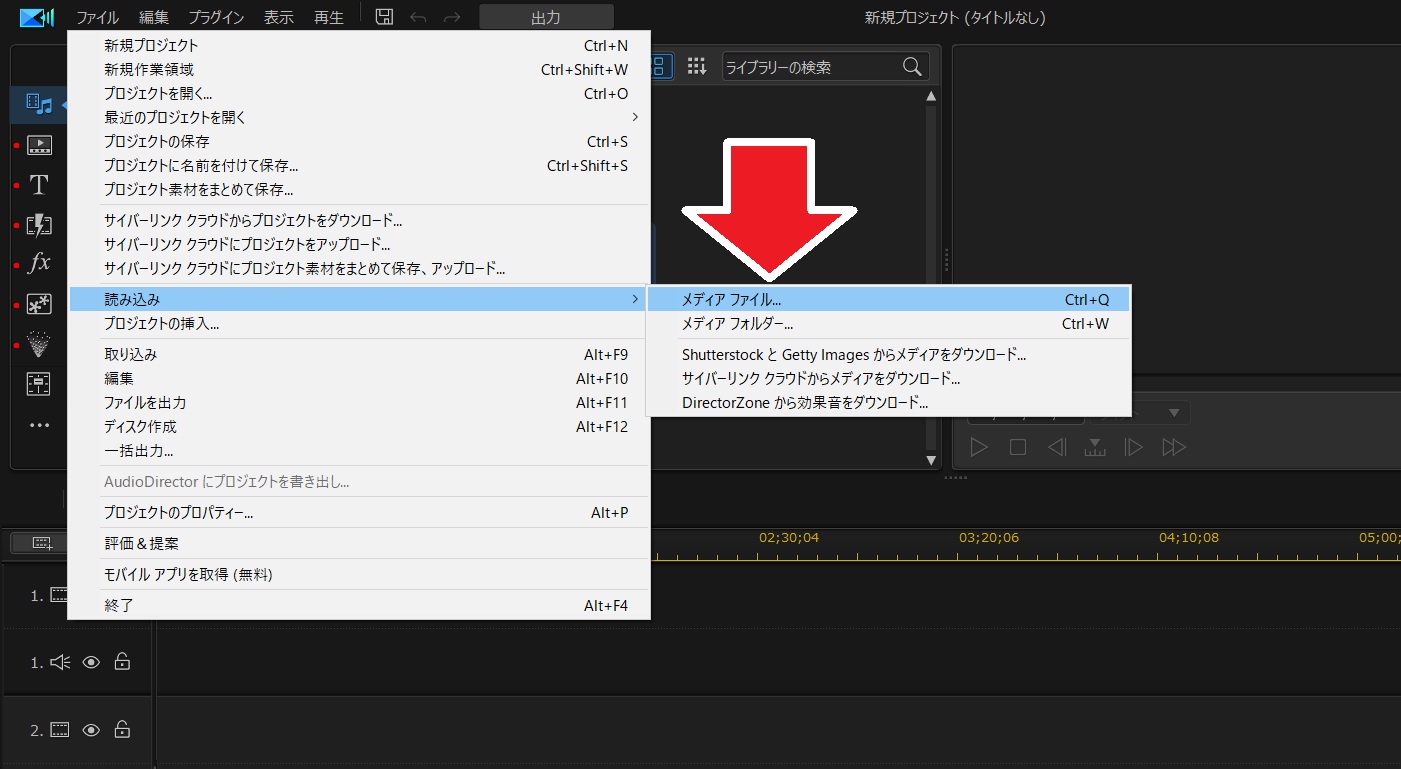This screenshot has height=769, width=1401.
Task: Open the preview panel dropdown arrow
Action: pos(1176,412)
